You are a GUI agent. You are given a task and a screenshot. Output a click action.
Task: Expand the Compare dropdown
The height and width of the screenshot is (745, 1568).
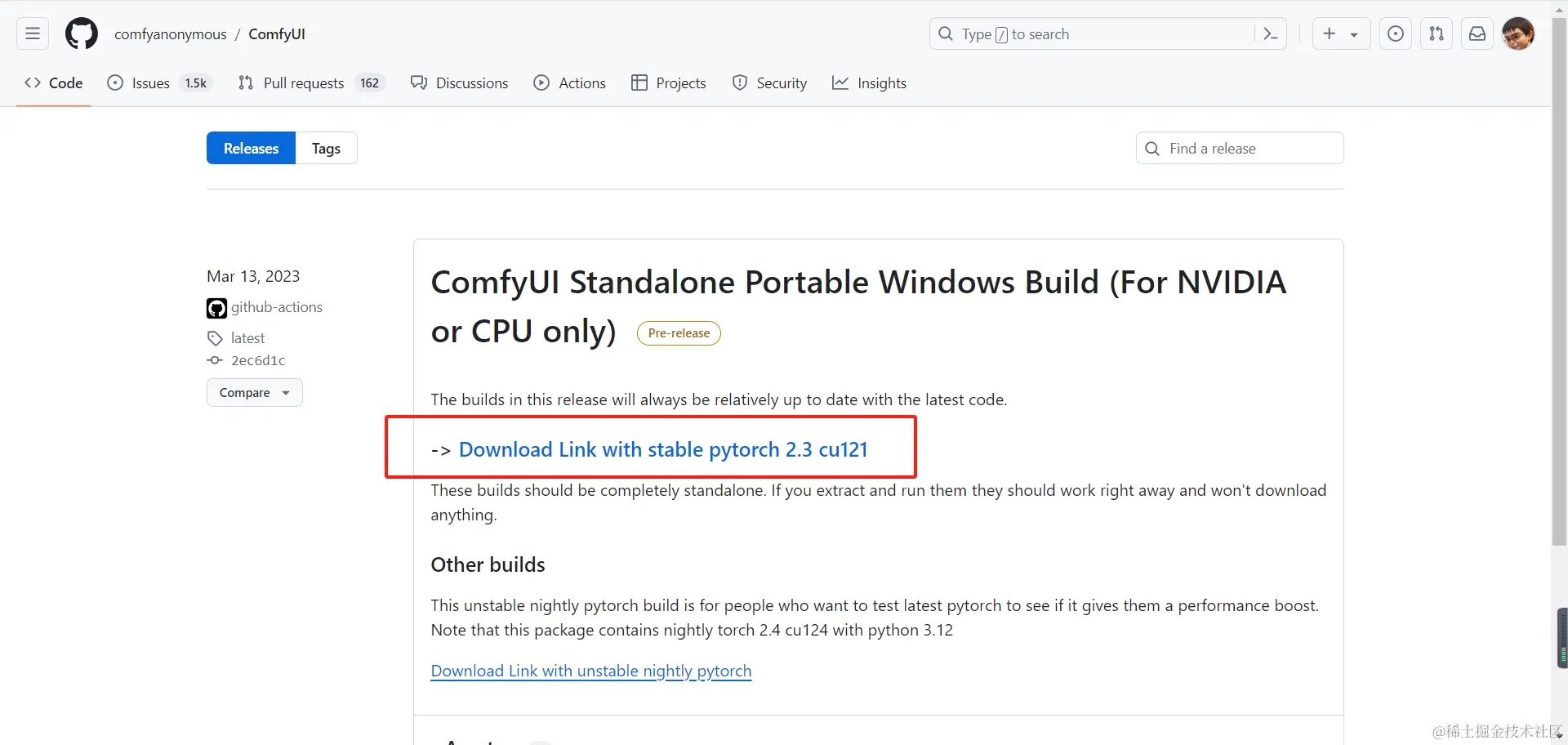tap(254, 393)
